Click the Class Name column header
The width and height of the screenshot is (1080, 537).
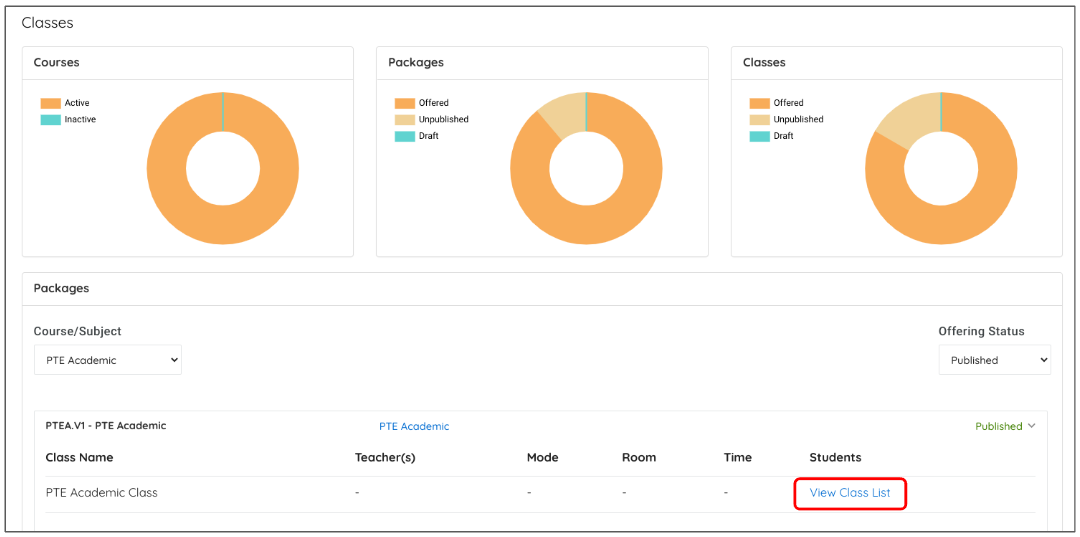(79, 458)
